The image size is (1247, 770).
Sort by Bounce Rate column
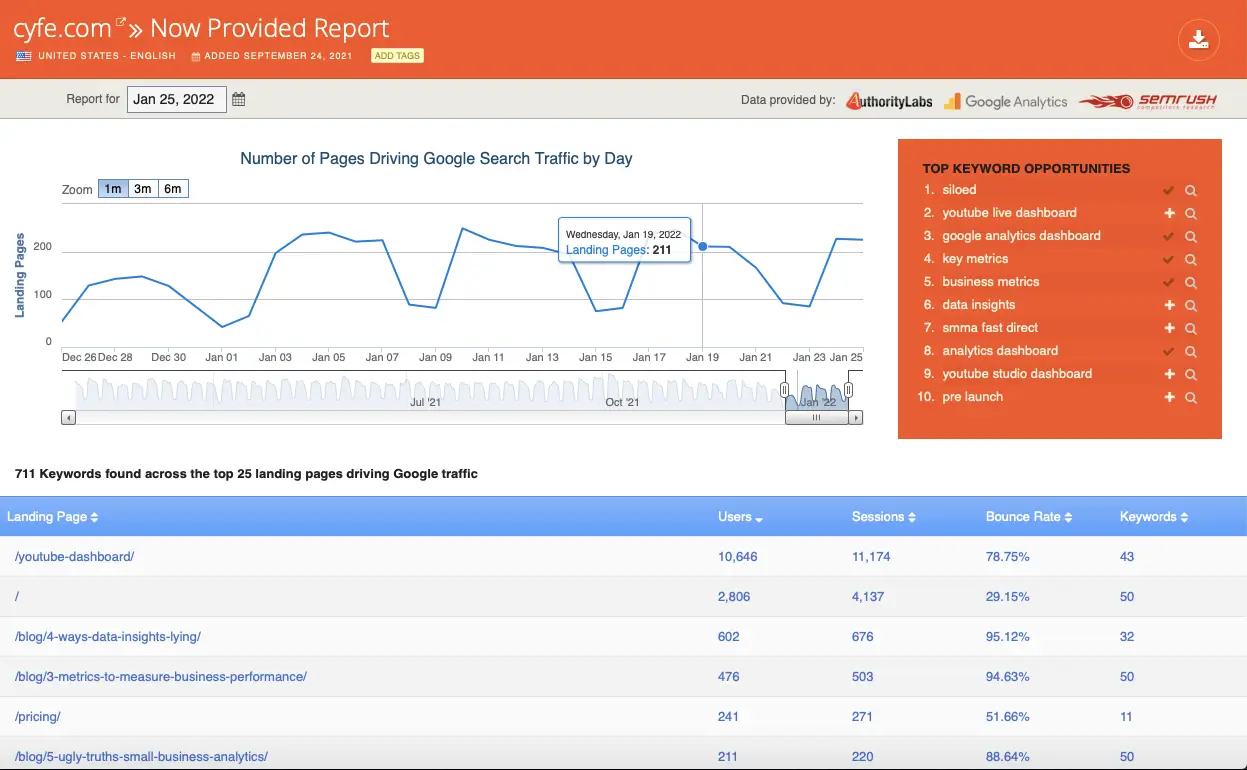(1029, 517)
